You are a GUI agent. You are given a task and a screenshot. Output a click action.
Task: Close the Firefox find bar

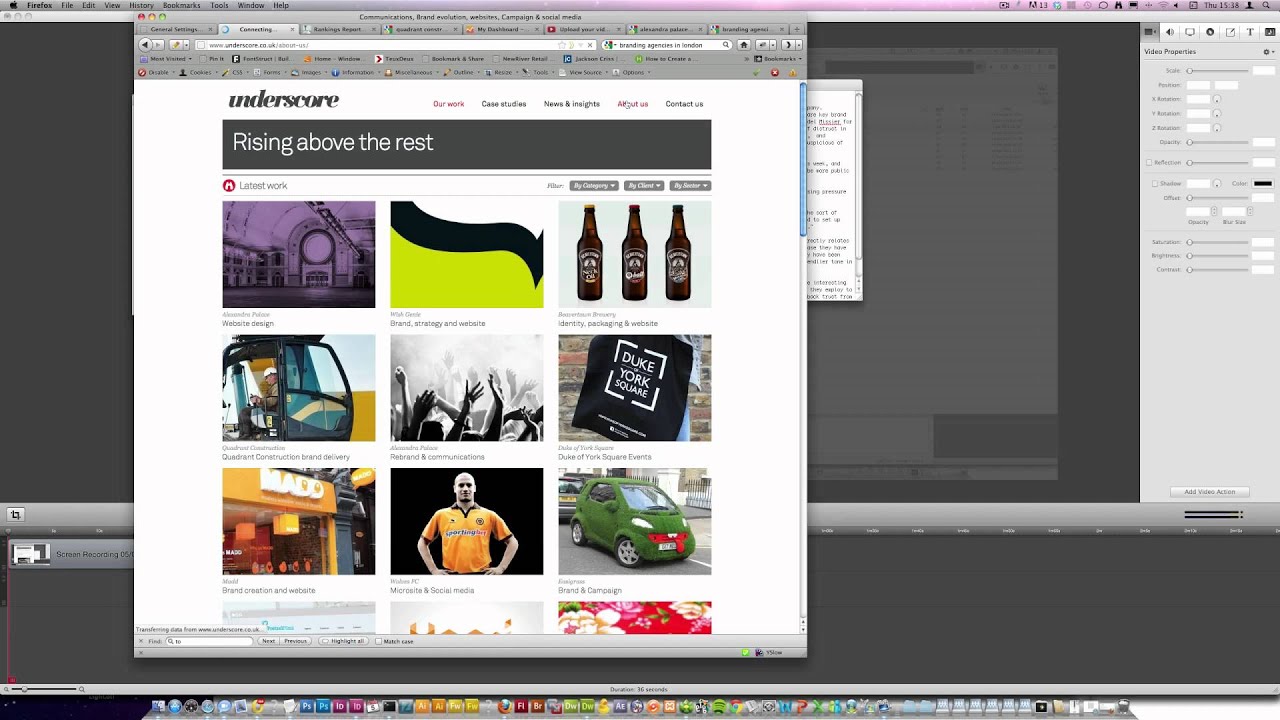(x=141, y=641)
